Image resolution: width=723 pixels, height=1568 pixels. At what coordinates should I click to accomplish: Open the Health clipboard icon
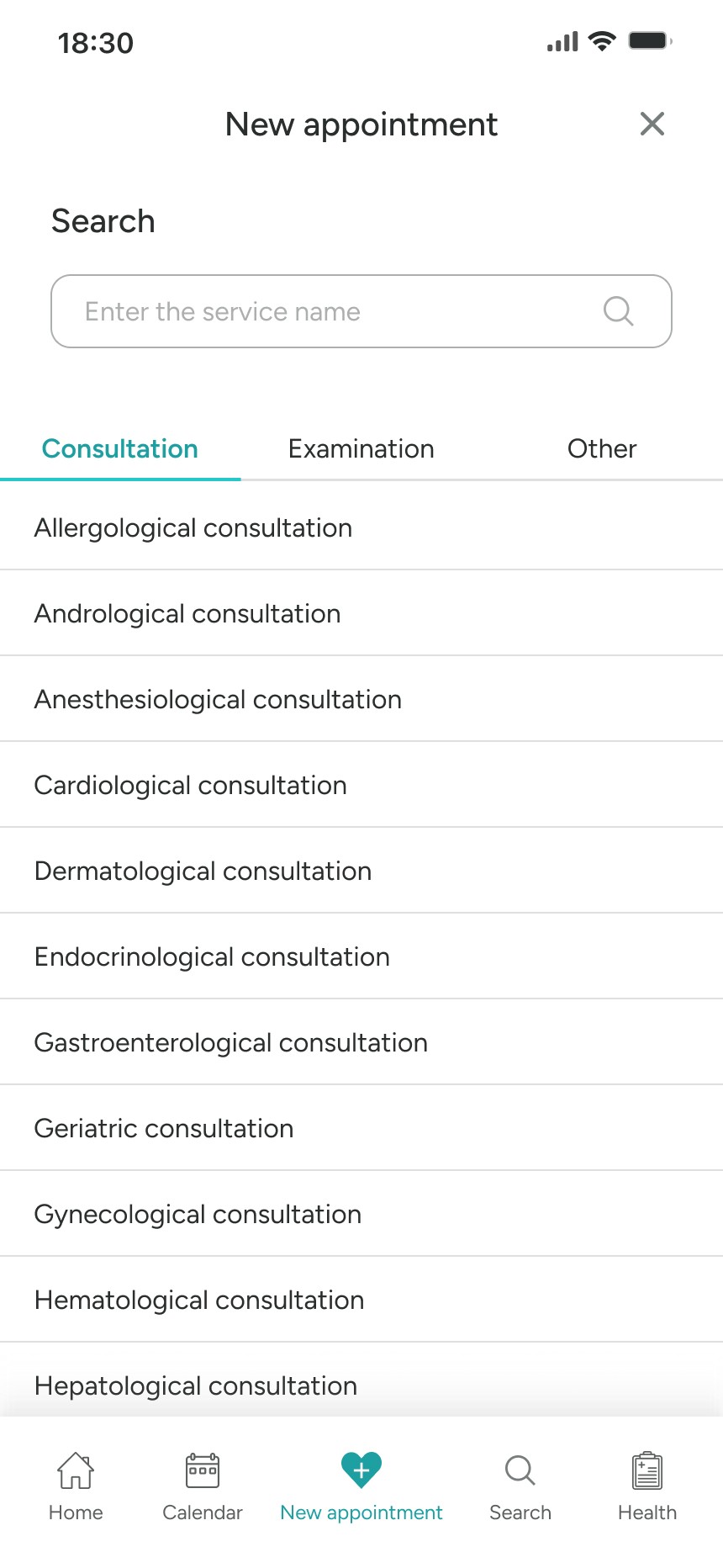pos(647,1470)
